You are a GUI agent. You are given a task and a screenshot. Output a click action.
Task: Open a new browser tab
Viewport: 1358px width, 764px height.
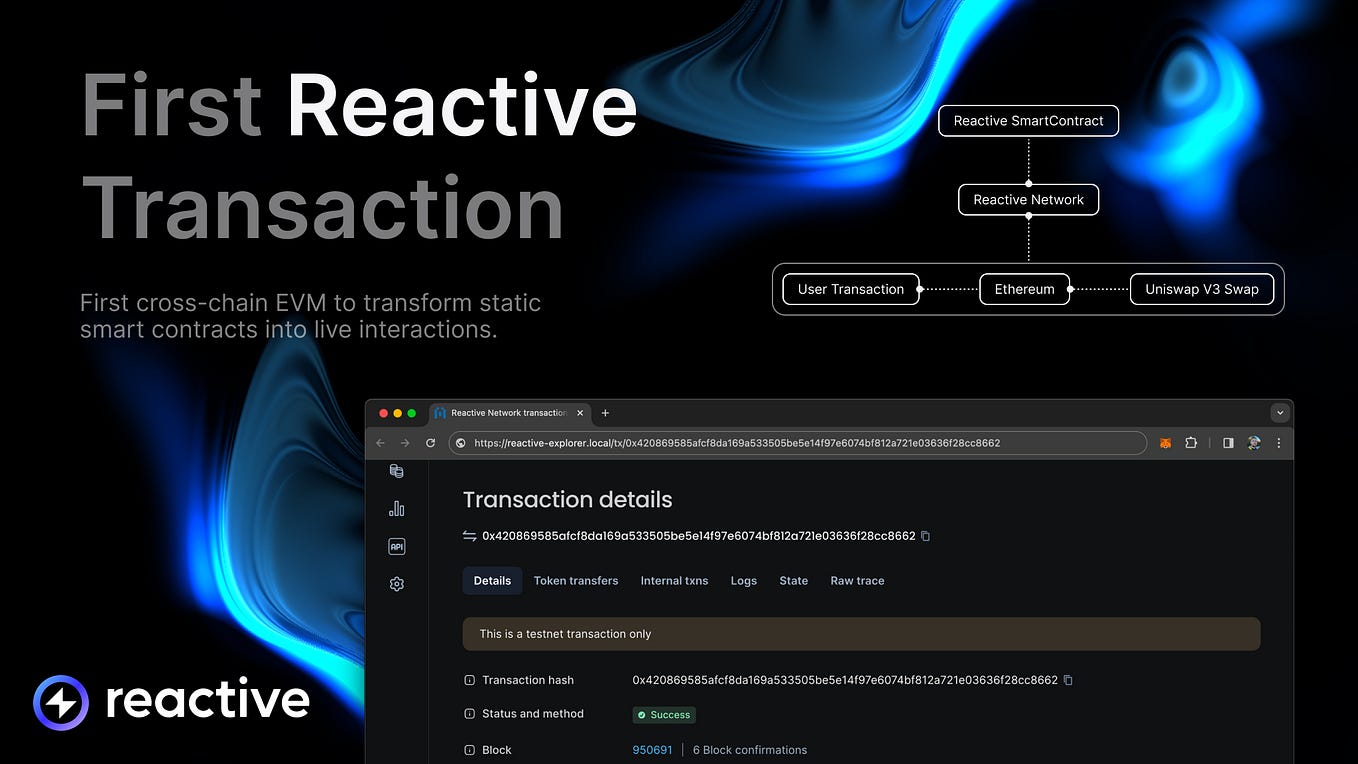point(605,413)
